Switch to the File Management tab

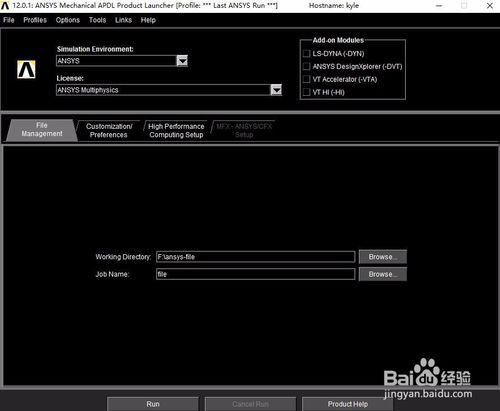tap(42, 130)
